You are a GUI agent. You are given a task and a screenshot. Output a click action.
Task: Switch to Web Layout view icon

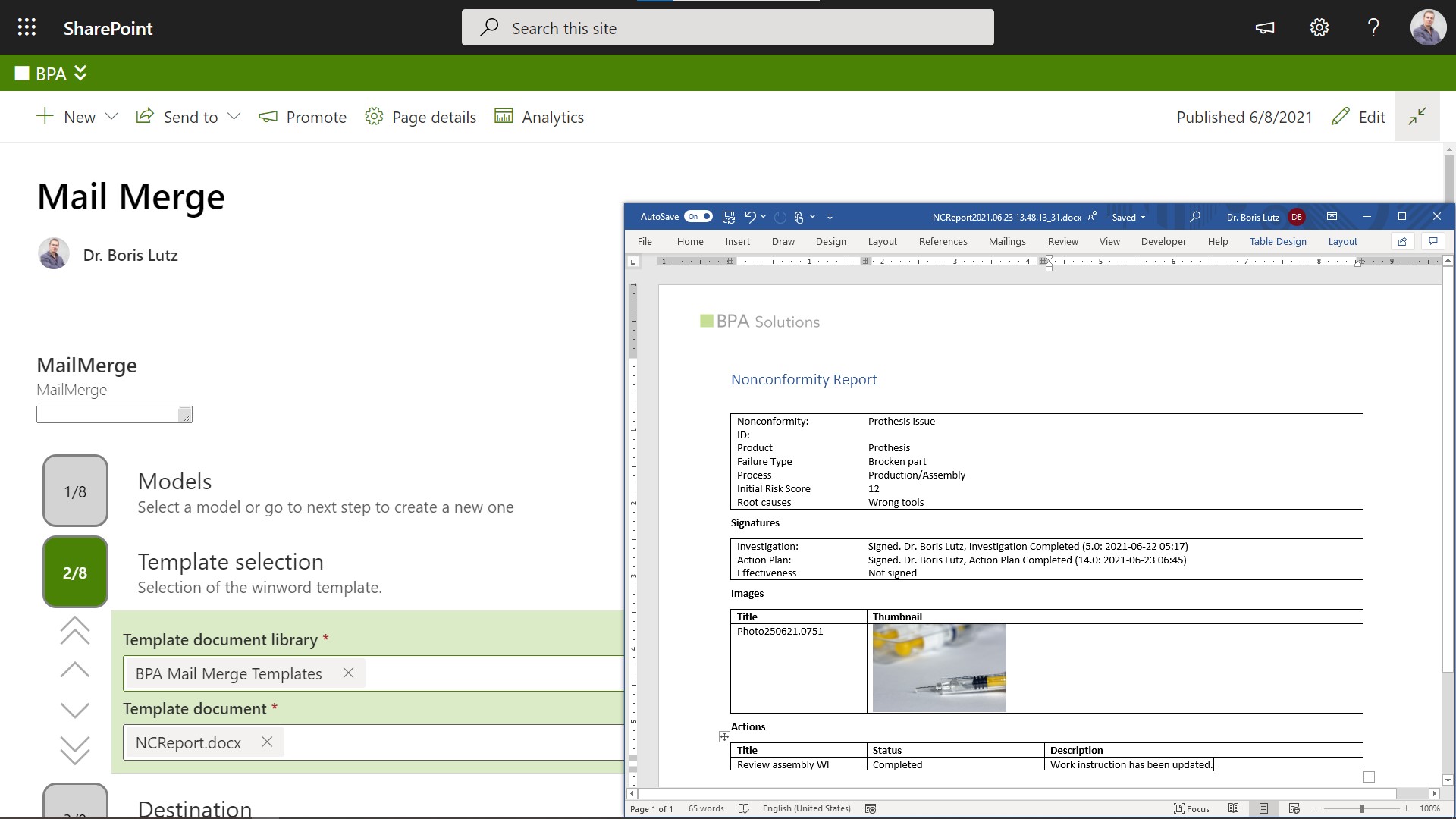click(x=1294, y=808)
